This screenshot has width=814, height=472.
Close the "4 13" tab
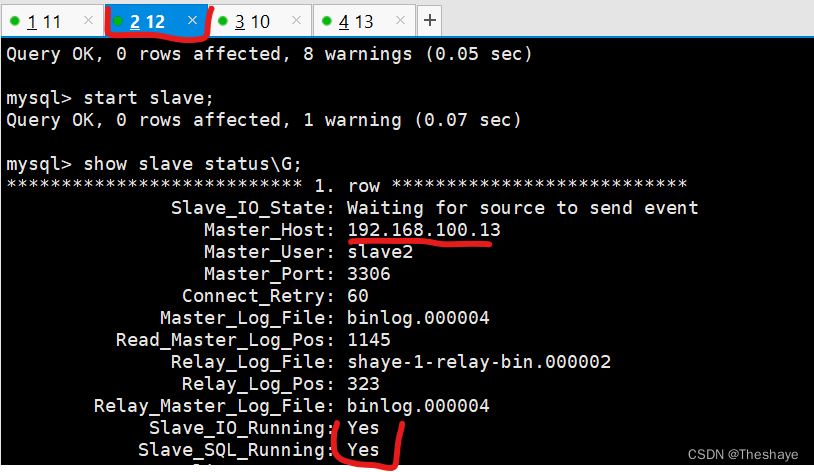click(x=400, y=20)
